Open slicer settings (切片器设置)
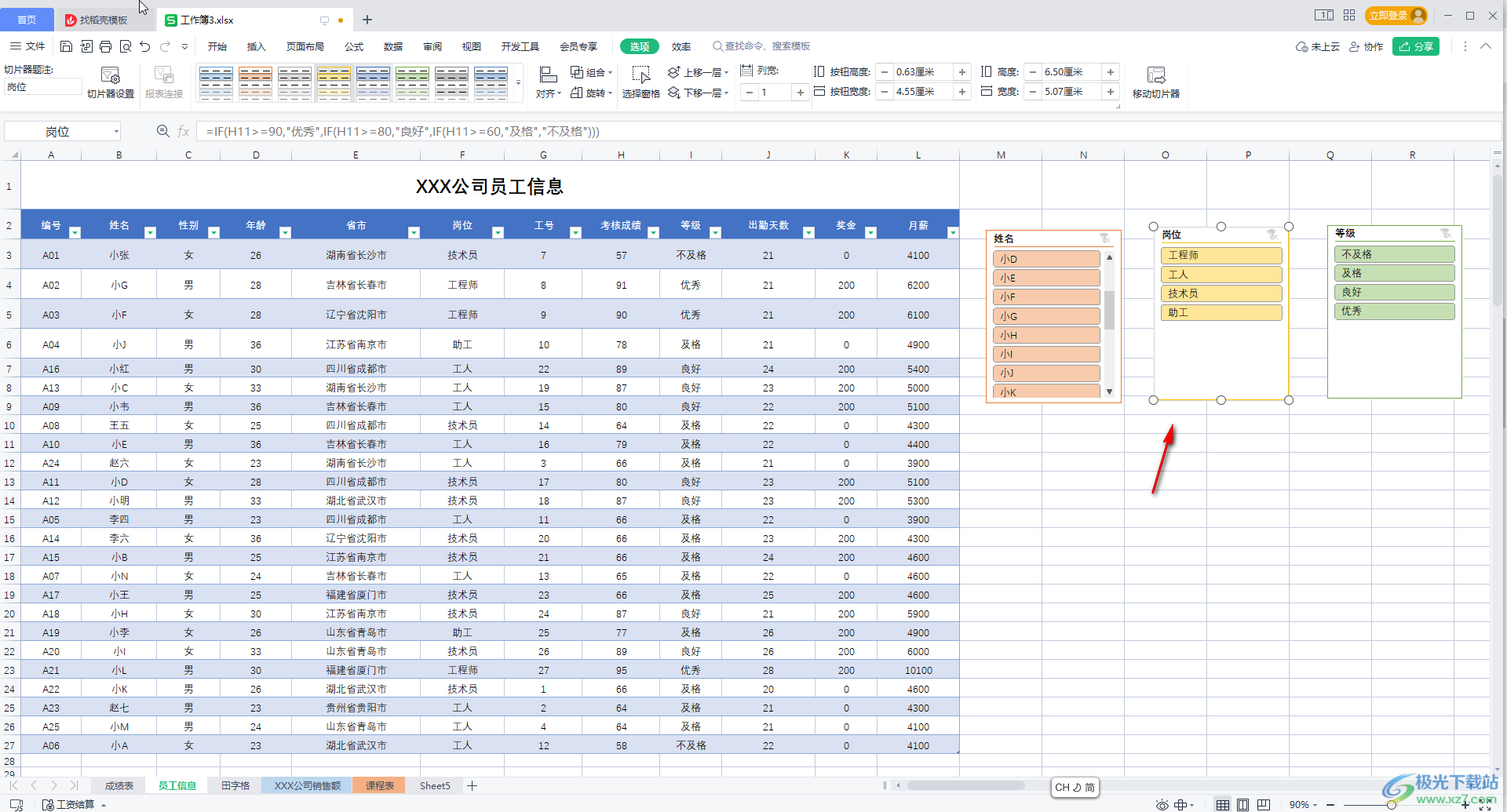 [x=111, y=82]
